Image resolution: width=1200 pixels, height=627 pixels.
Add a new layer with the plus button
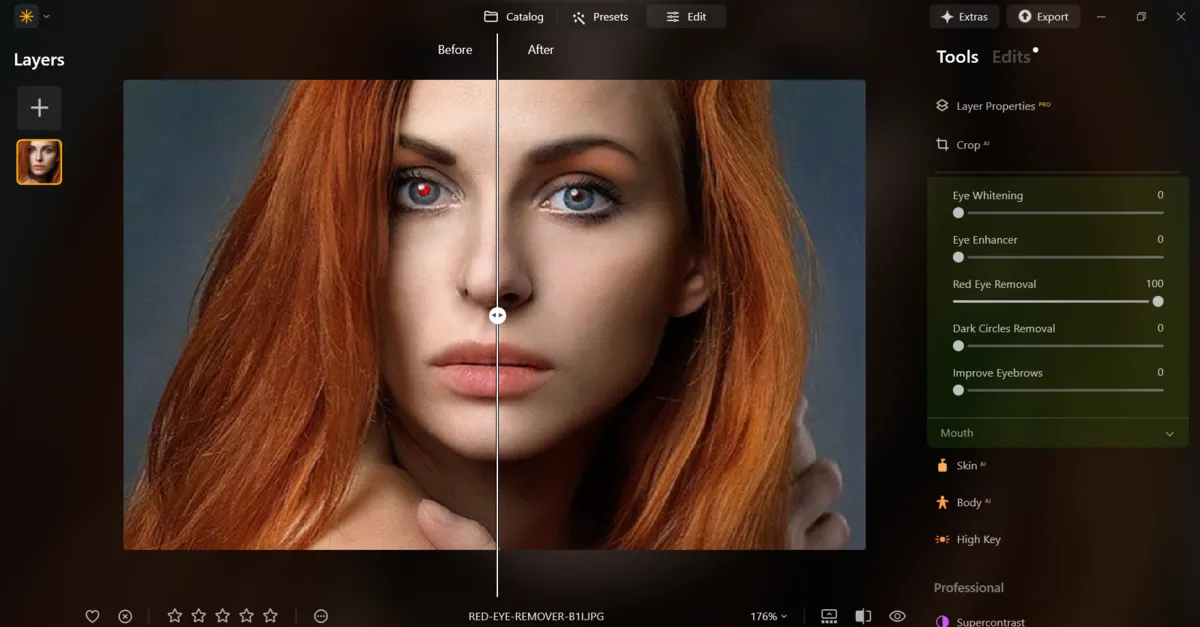(39, 107)
